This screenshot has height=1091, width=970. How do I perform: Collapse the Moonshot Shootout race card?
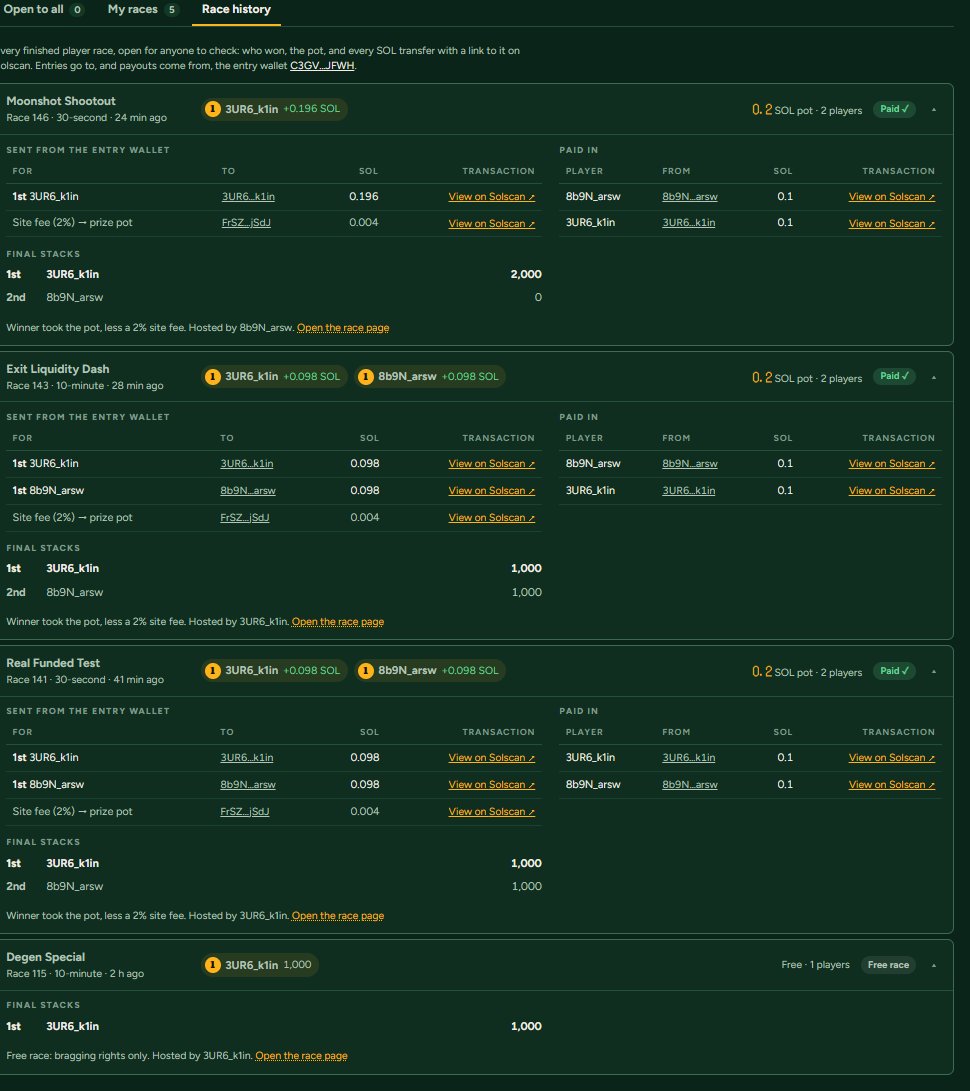coord(934,109)
